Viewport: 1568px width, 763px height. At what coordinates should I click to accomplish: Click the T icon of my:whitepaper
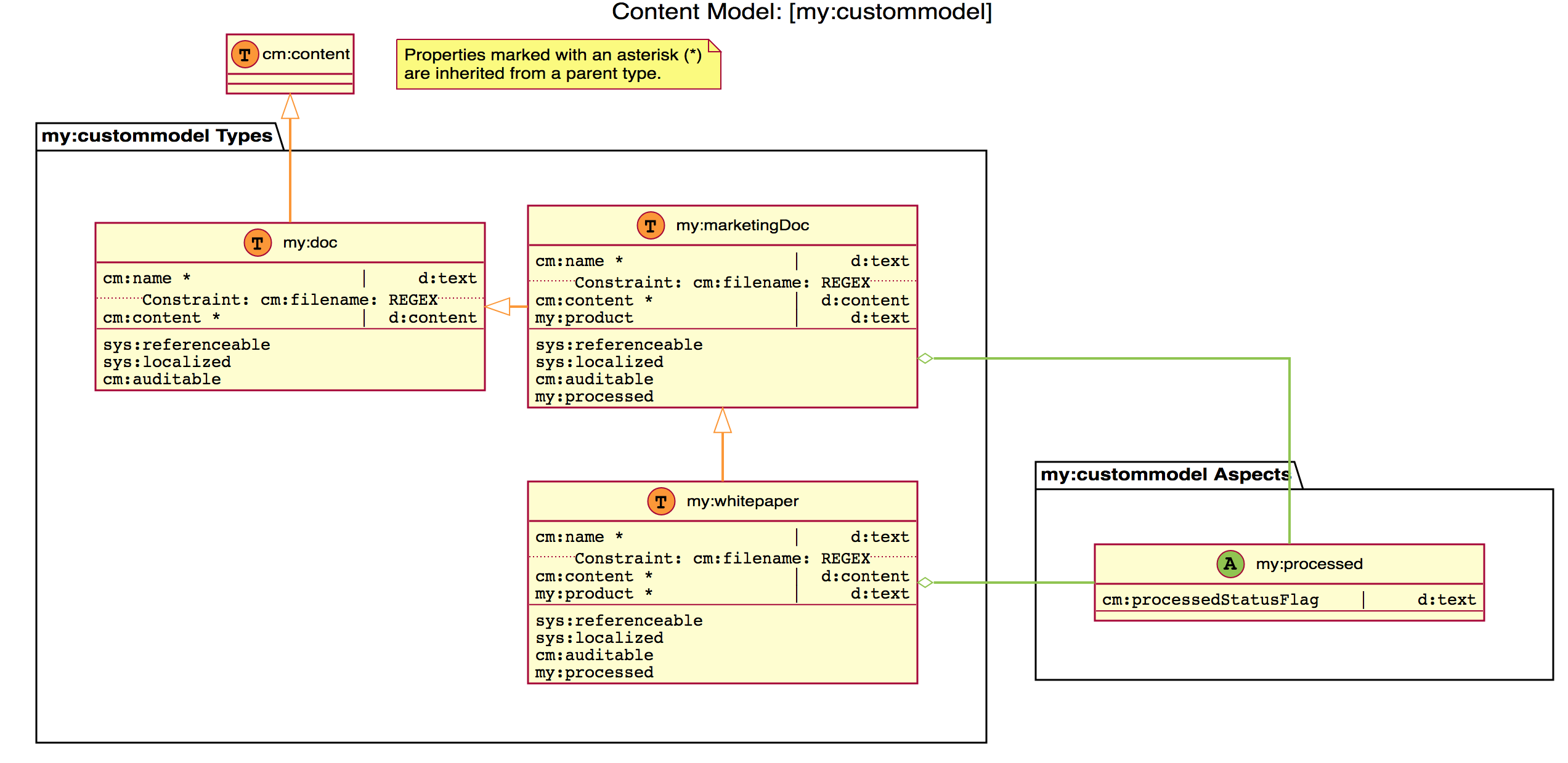661,501
